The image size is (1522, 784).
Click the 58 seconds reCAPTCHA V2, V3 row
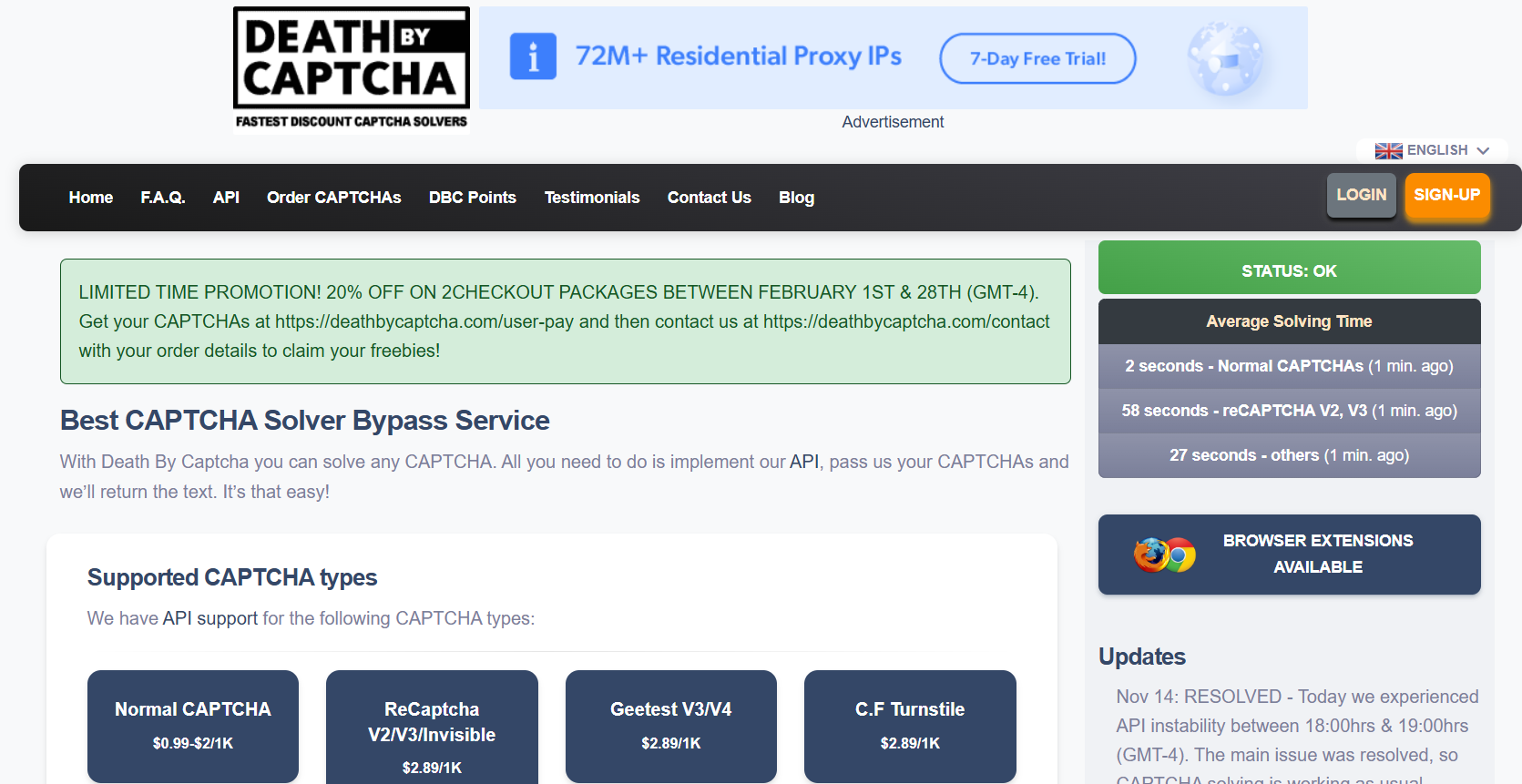click(x=1290, y=411)
